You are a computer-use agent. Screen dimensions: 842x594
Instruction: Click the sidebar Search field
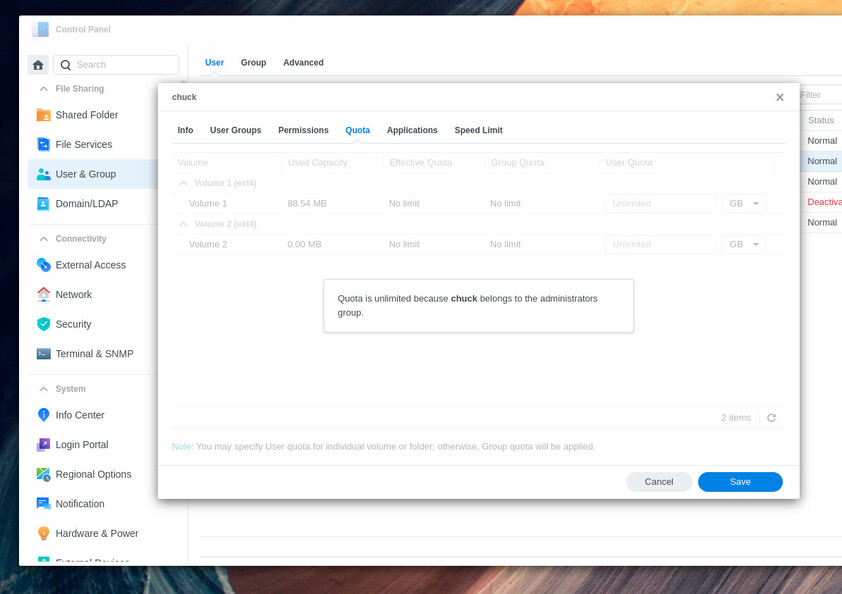(x=116, y=65)
